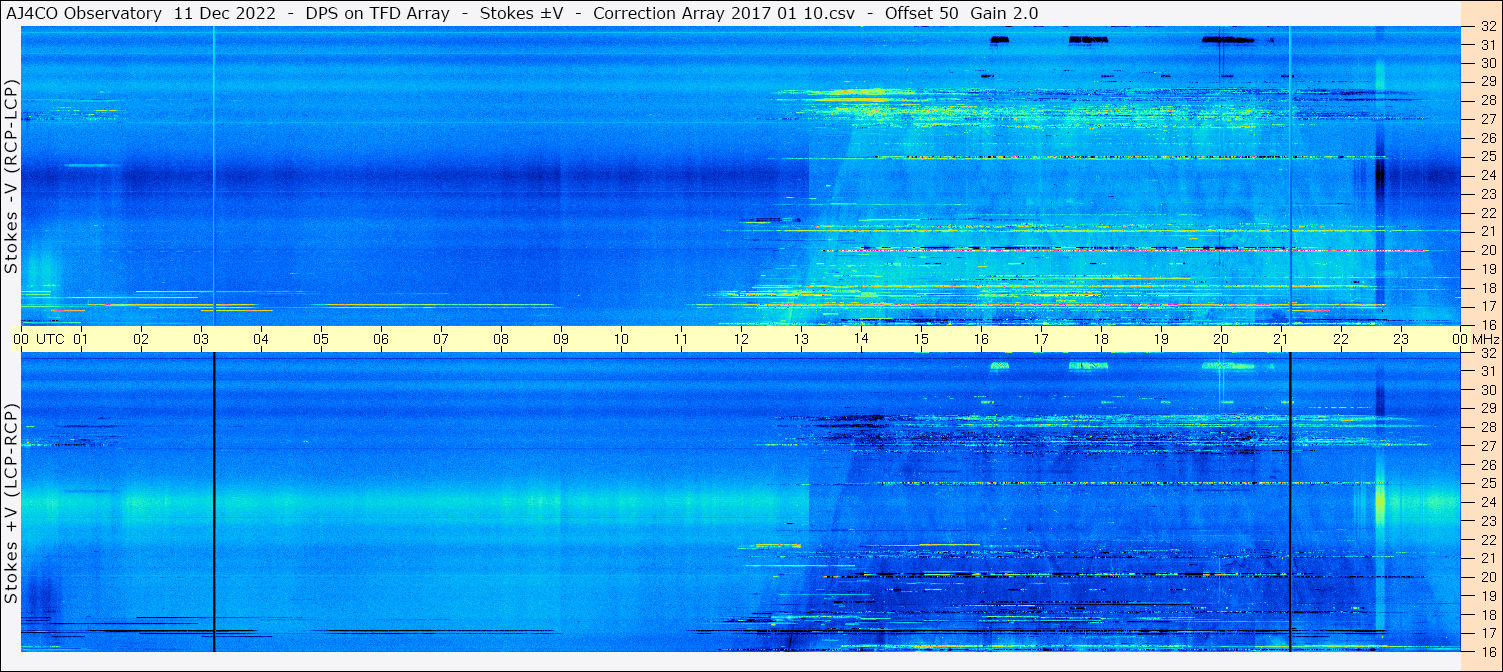Select hour marker 12 on the time axis
The image size is (1503, 672).
coord(741,339)
